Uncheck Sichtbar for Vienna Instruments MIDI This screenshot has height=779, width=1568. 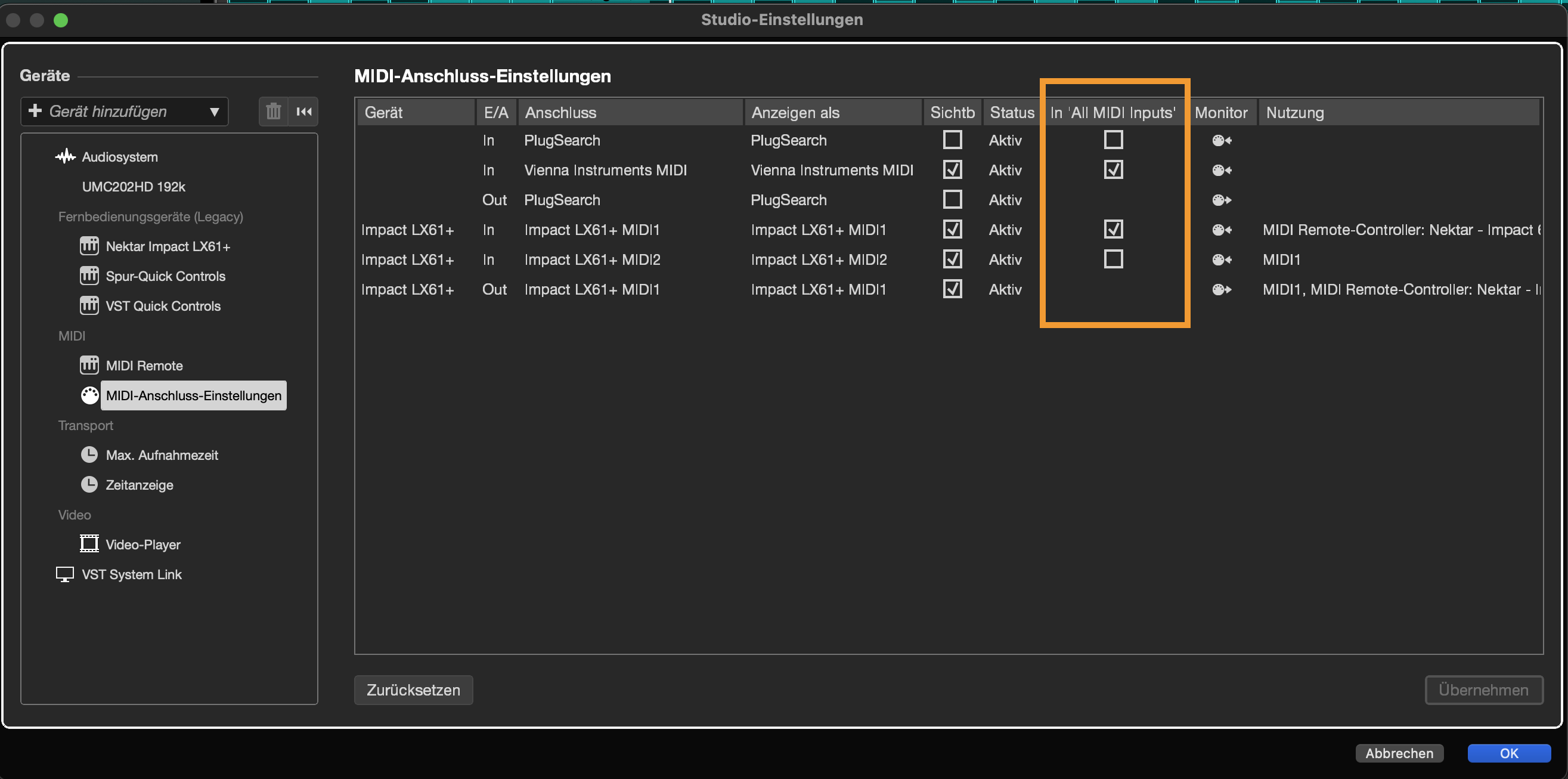(x=952, y=170)
